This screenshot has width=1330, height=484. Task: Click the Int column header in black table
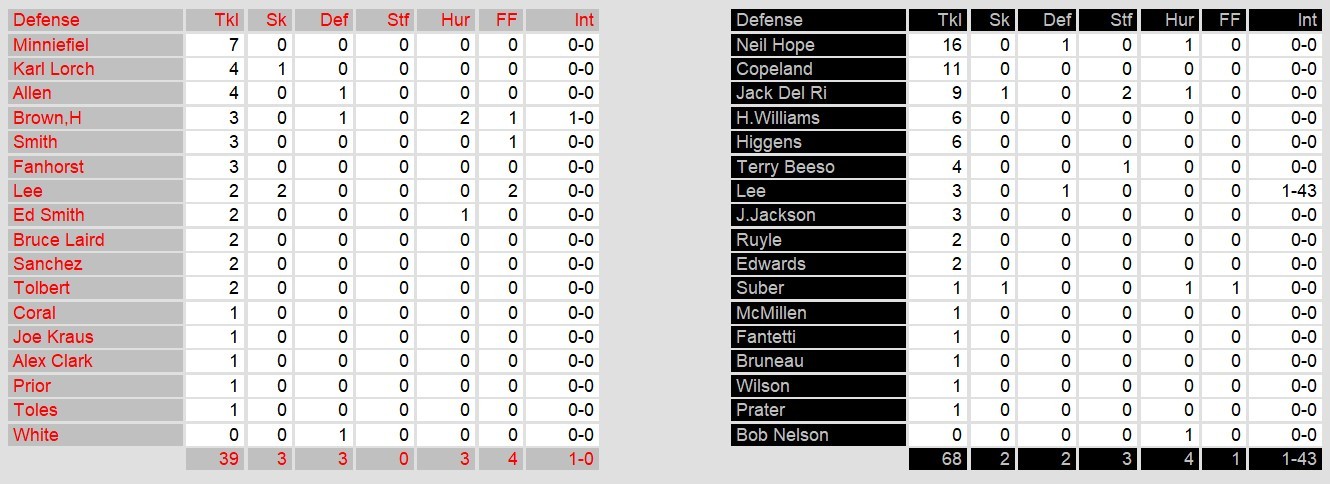[1306, 20]
